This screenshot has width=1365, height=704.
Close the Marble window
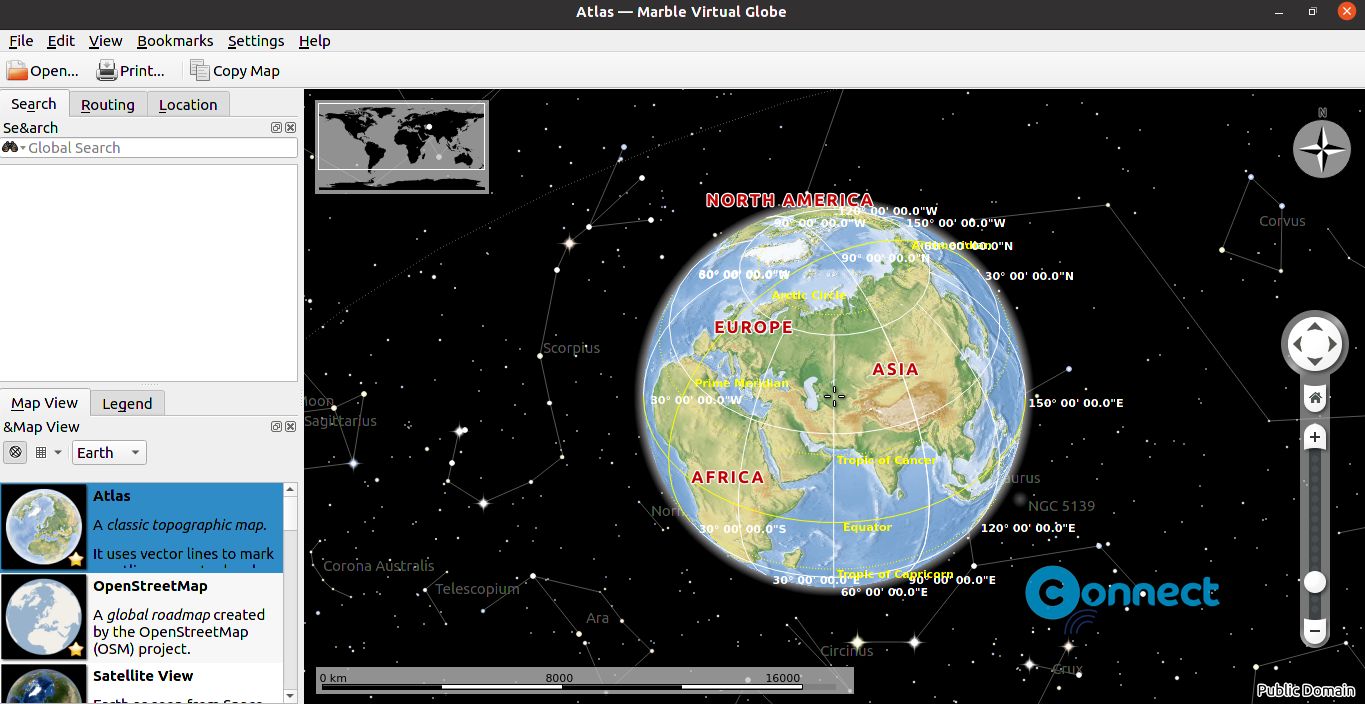point(1346,12)
